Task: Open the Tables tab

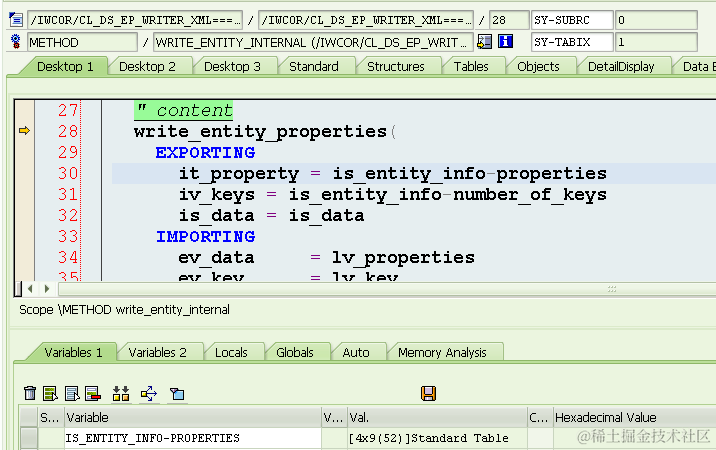Action: [471, 67]
